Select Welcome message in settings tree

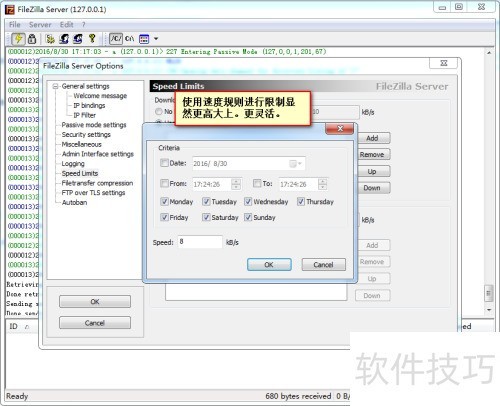coord(100,96)
